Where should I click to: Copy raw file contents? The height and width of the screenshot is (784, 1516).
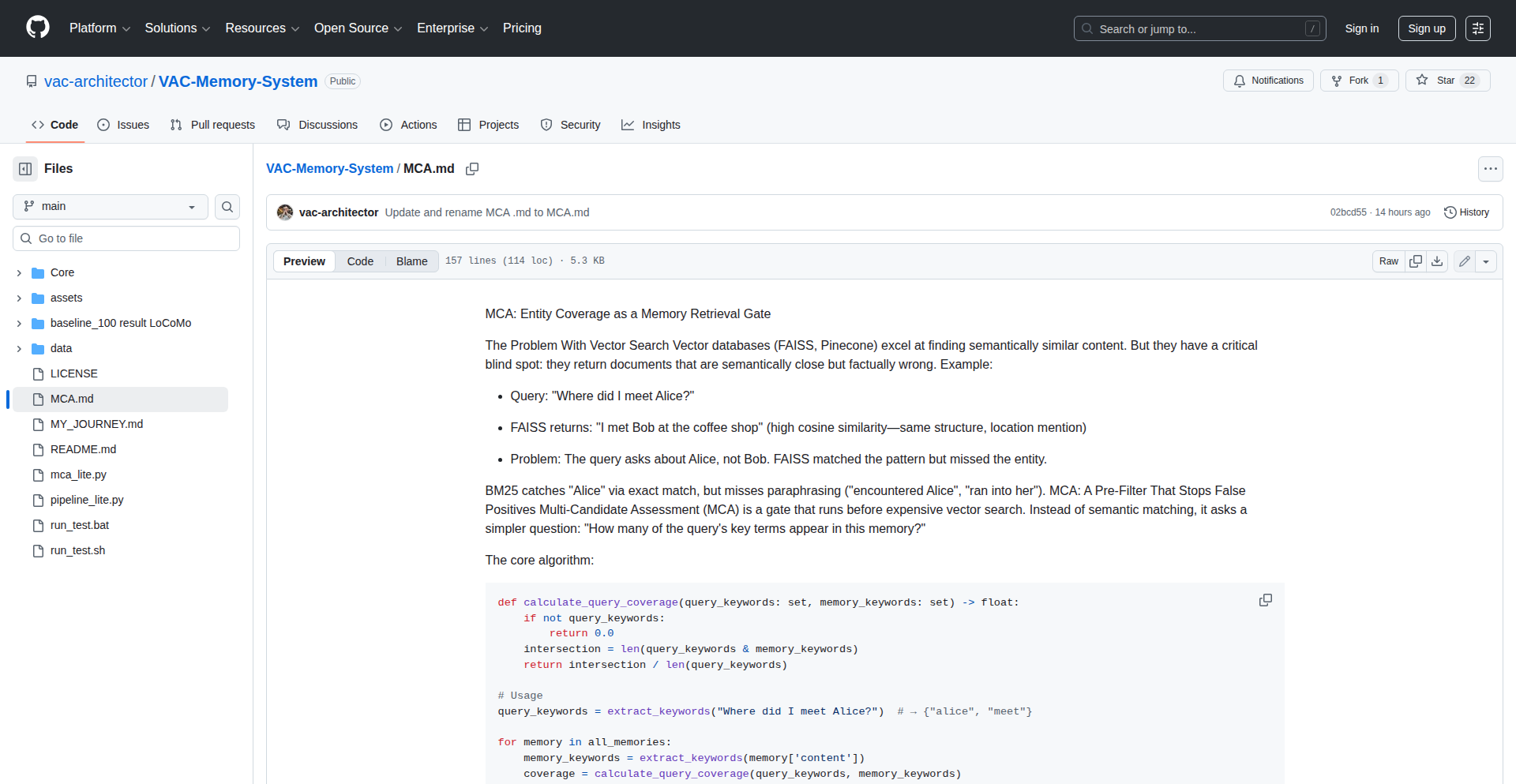(1416, 261)
